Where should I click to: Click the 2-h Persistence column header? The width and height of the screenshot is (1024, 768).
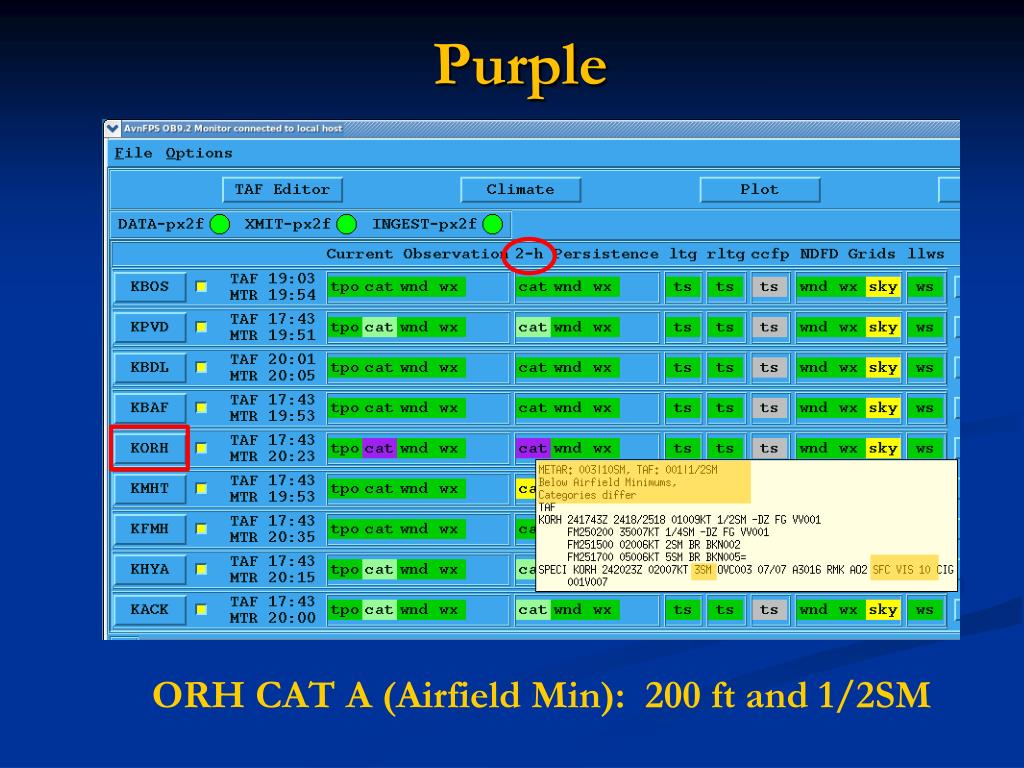point(586,254)
